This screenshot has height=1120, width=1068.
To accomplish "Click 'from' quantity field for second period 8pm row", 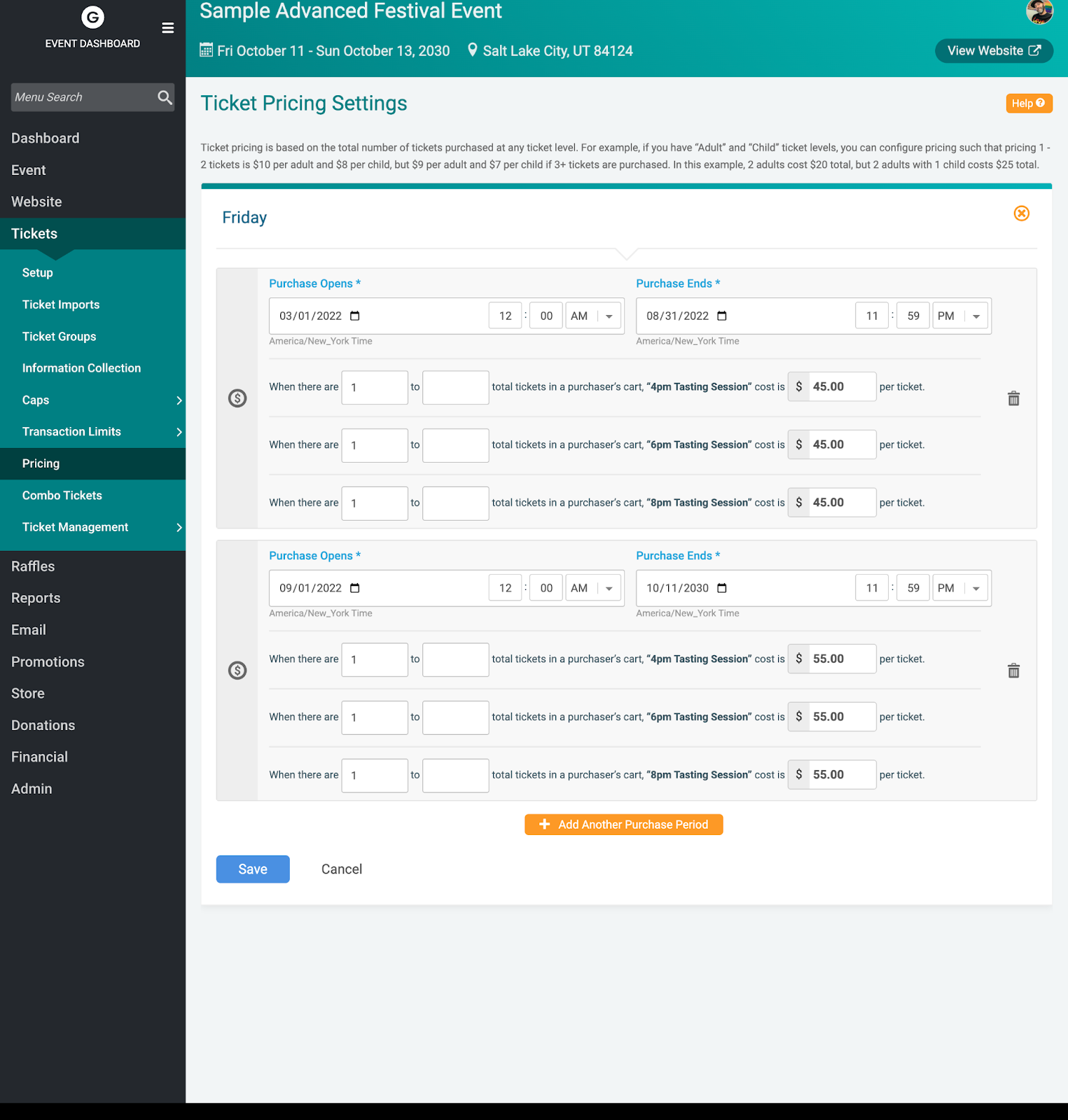I will click(x=375, y=776).
